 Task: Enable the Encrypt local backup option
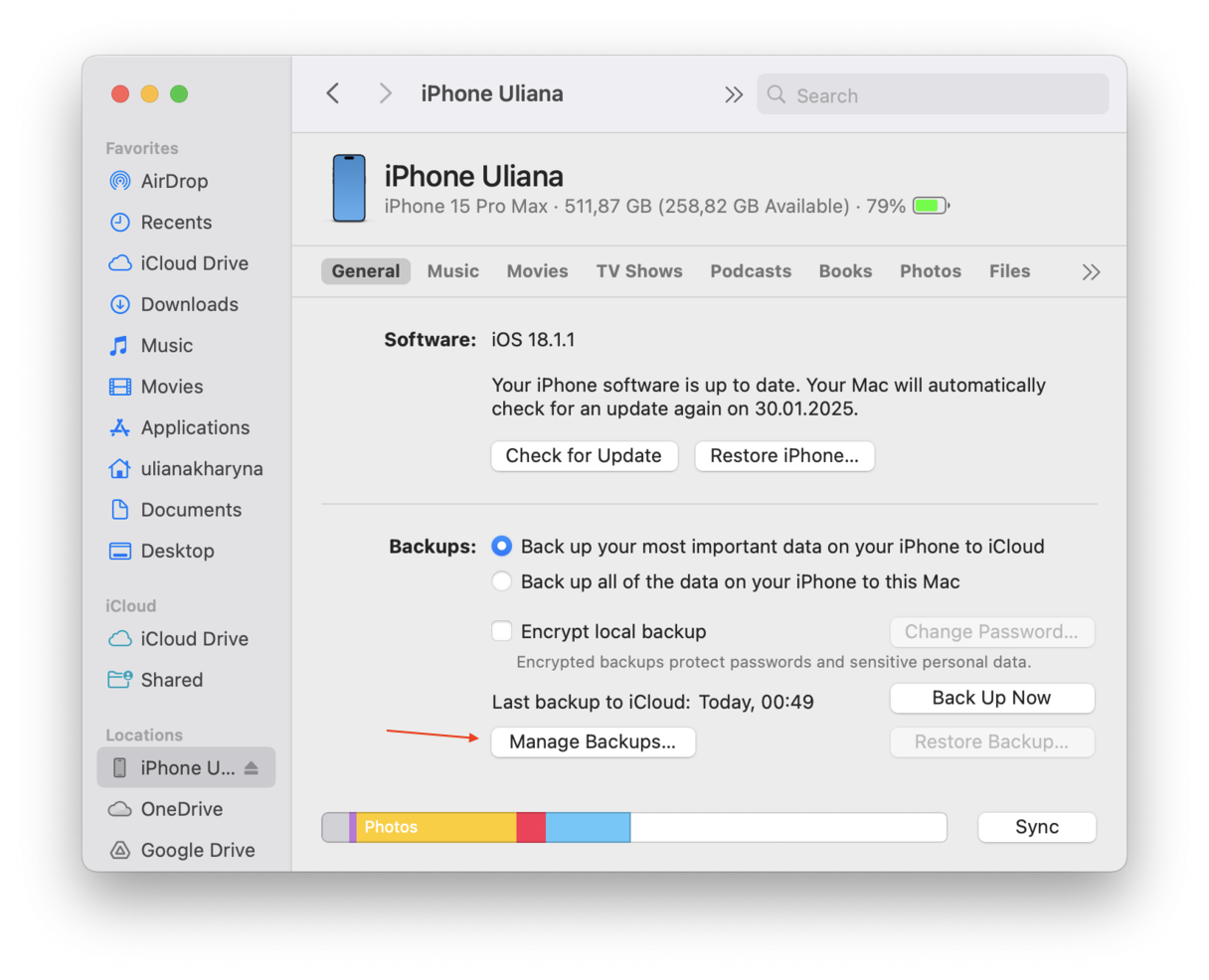pos(502,631)
